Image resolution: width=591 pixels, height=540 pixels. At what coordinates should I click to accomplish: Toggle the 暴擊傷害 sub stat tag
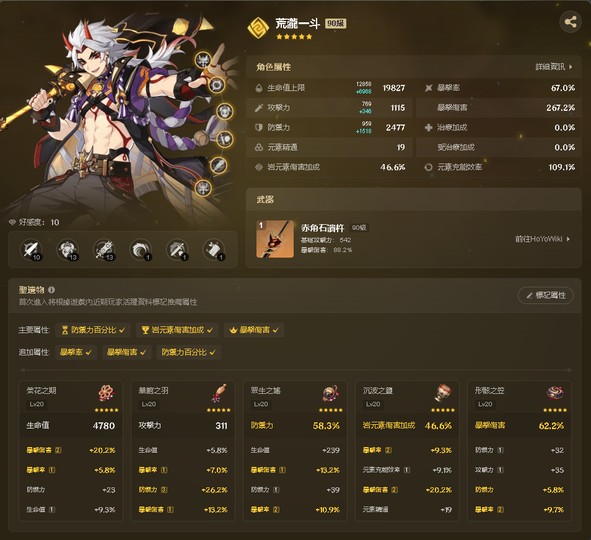coord(127,352)
